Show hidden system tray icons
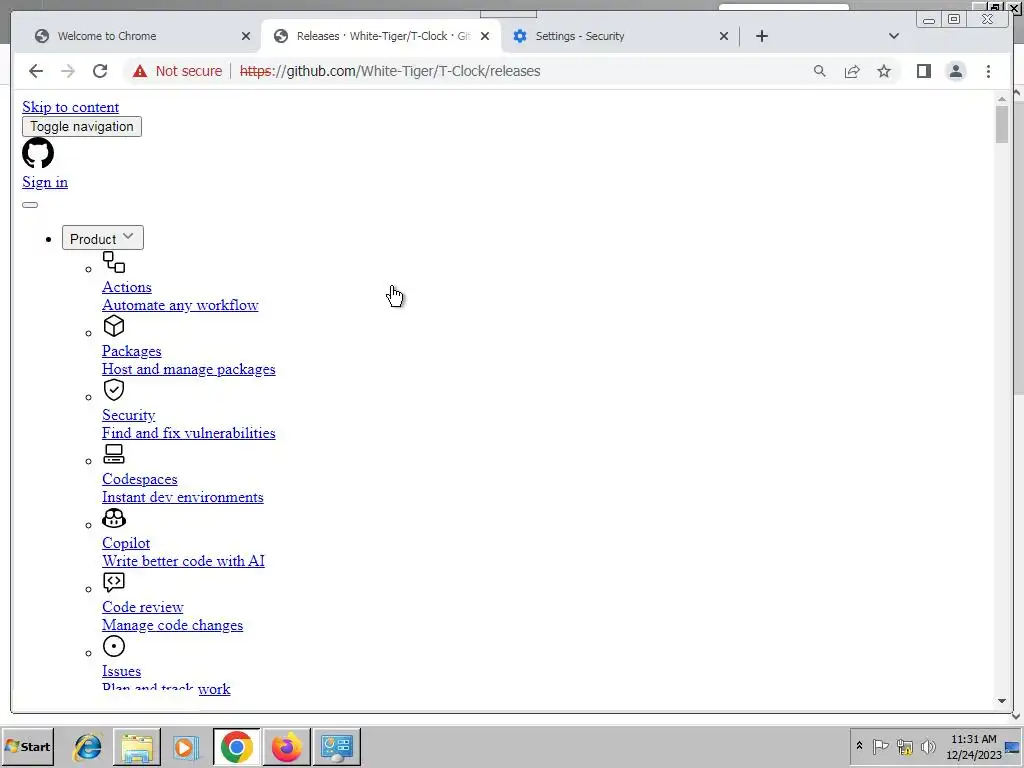1024x768 pixels. [859, 746]
